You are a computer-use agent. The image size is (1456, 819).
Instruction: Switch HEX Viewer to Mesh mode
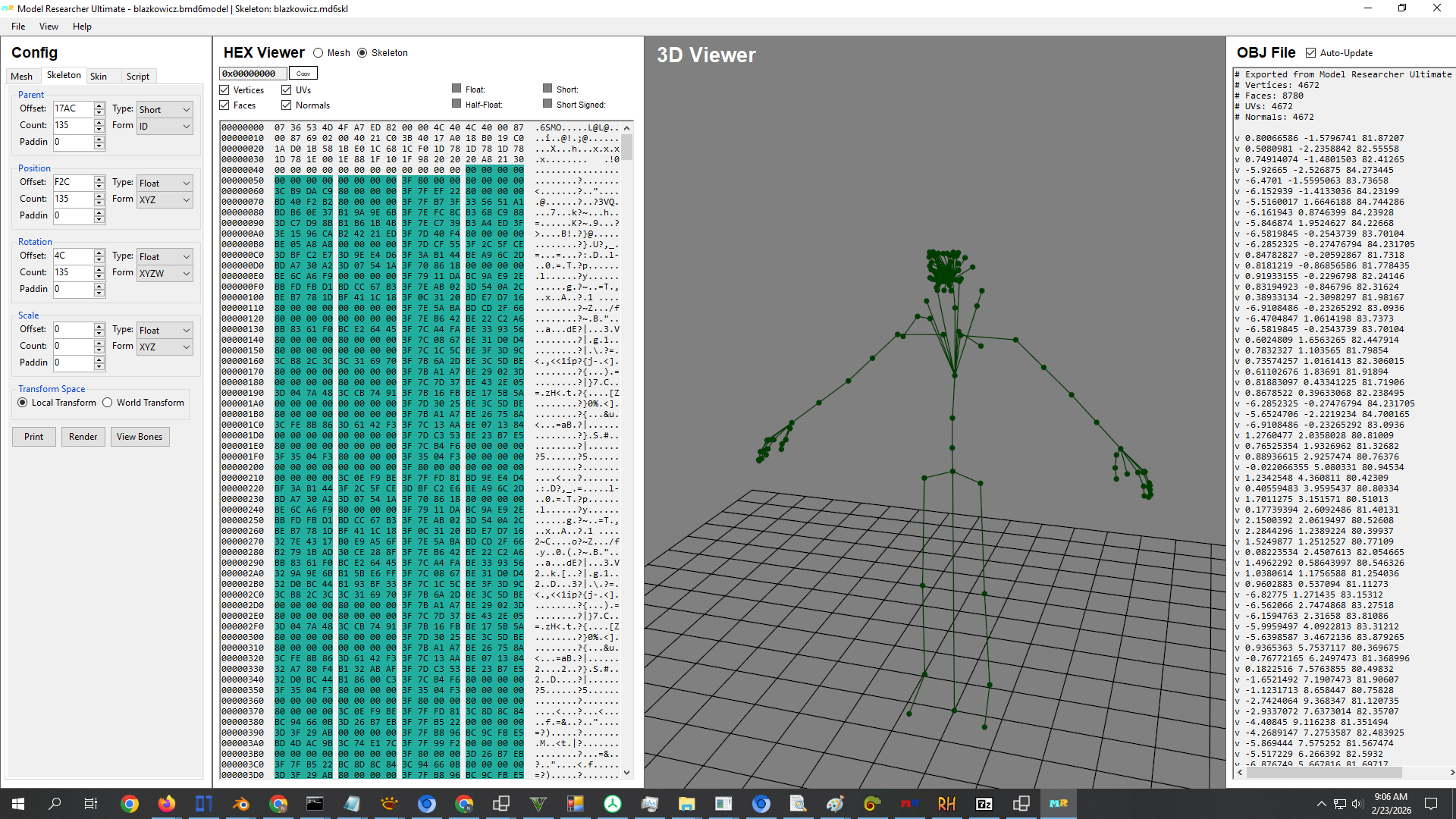coord(318,53)
